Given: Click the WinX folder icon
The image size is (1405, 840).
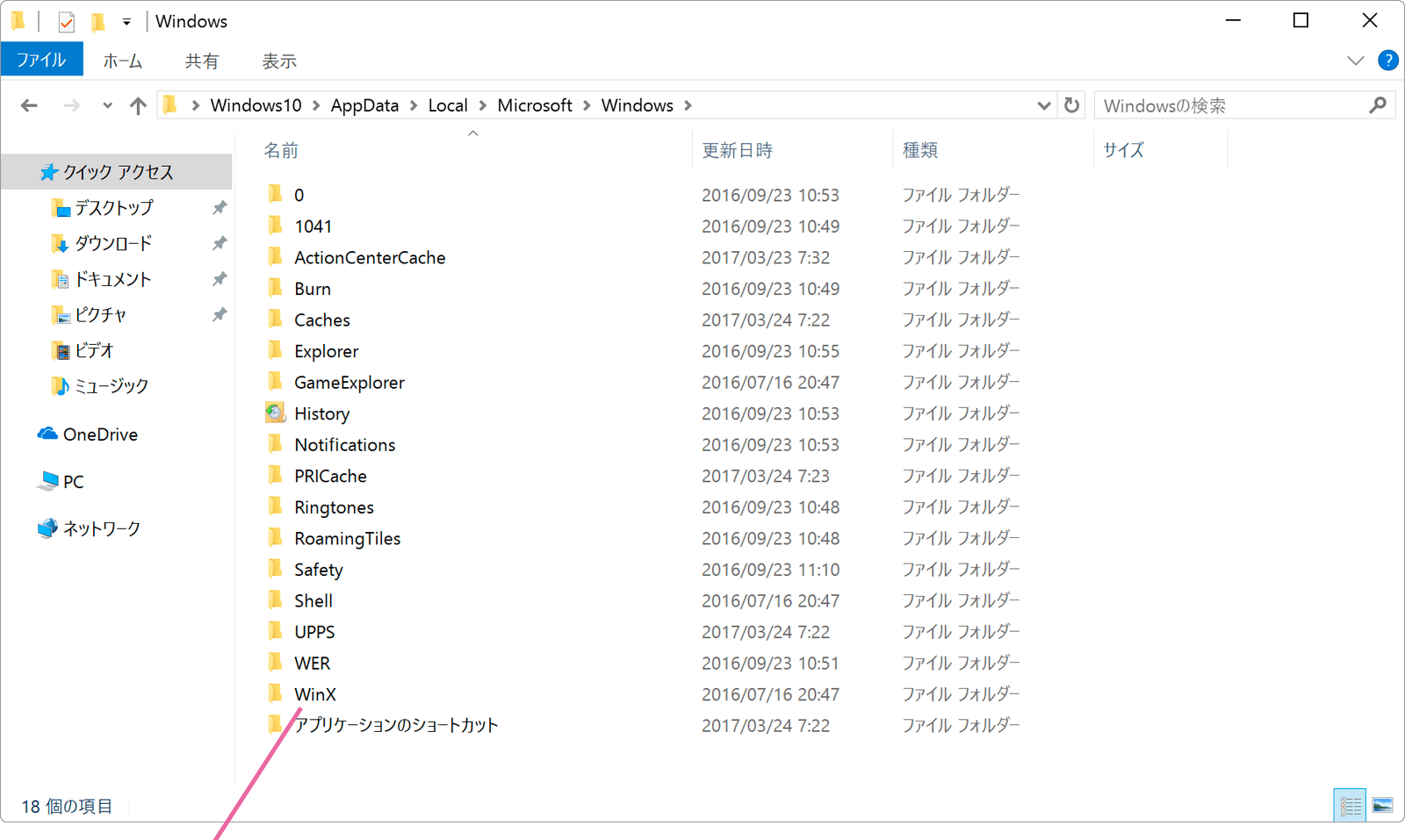Looking at the screenshot, I should coord(275,693).
